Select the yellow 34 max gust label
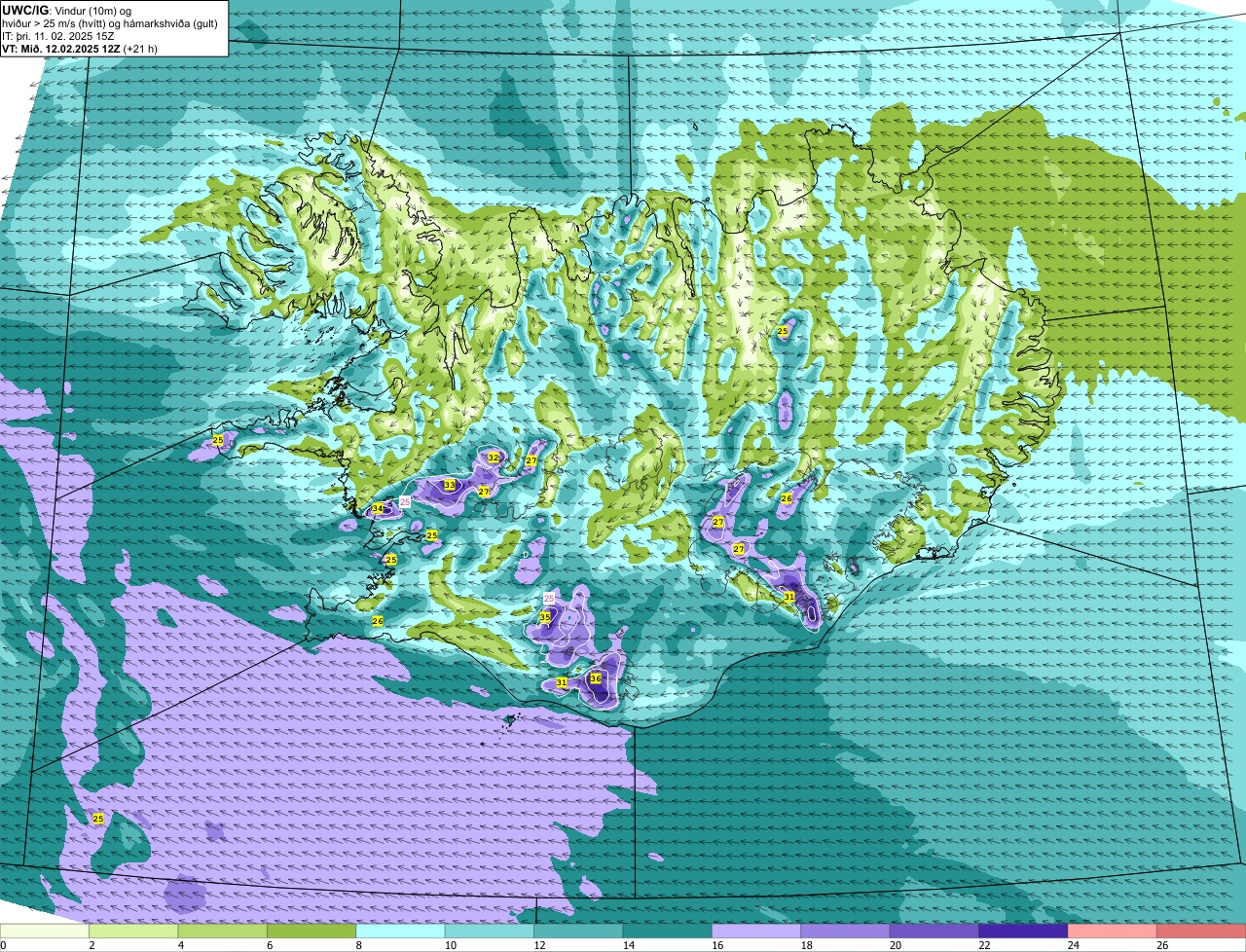Image resolution: width=1246 pixels, height=952 pixels. click(x=378, y=508)
